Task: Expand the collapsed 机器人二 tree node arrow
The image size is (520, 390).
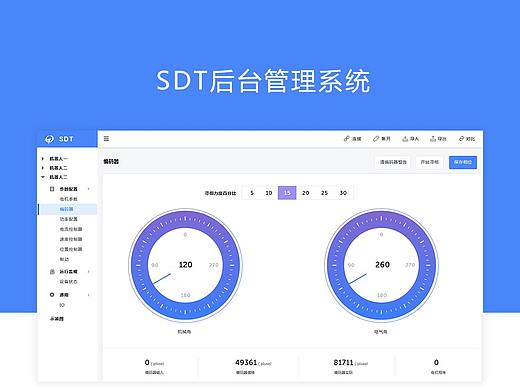Action: click(43, 168)
